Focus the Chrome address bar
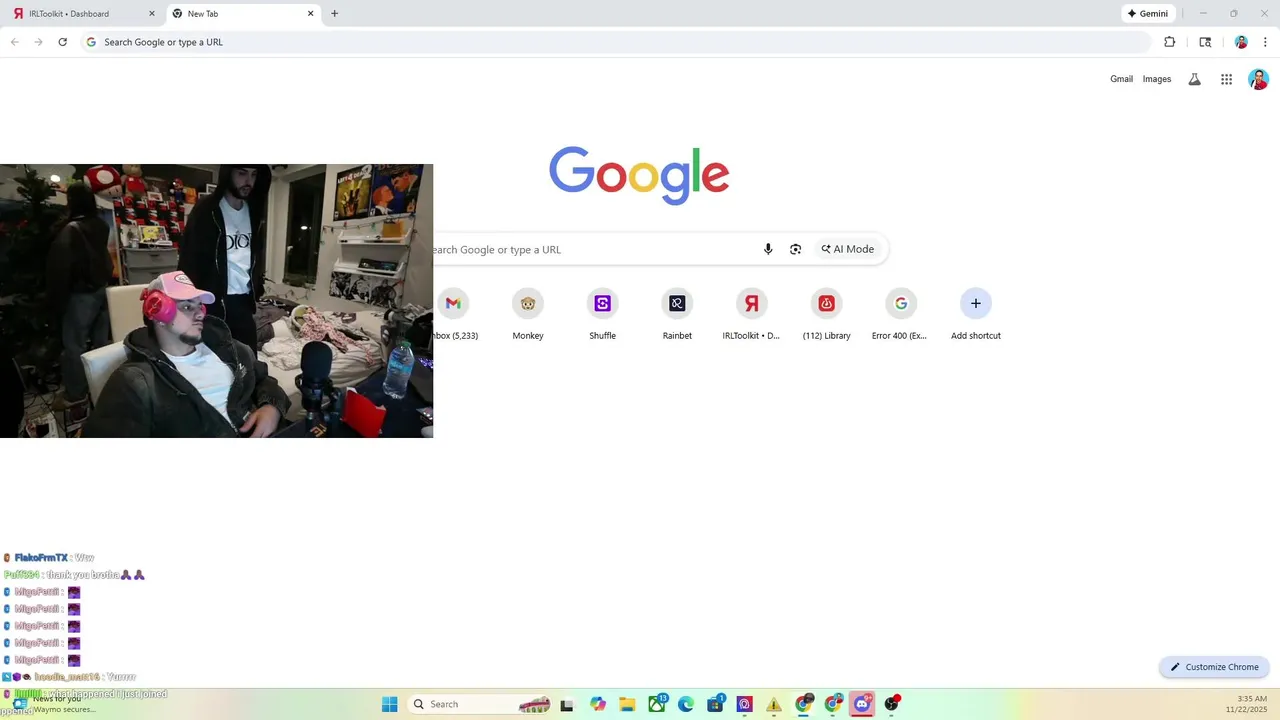Image resolution: width=1280 pixels, height=720 pixels. tap(615, 42)
